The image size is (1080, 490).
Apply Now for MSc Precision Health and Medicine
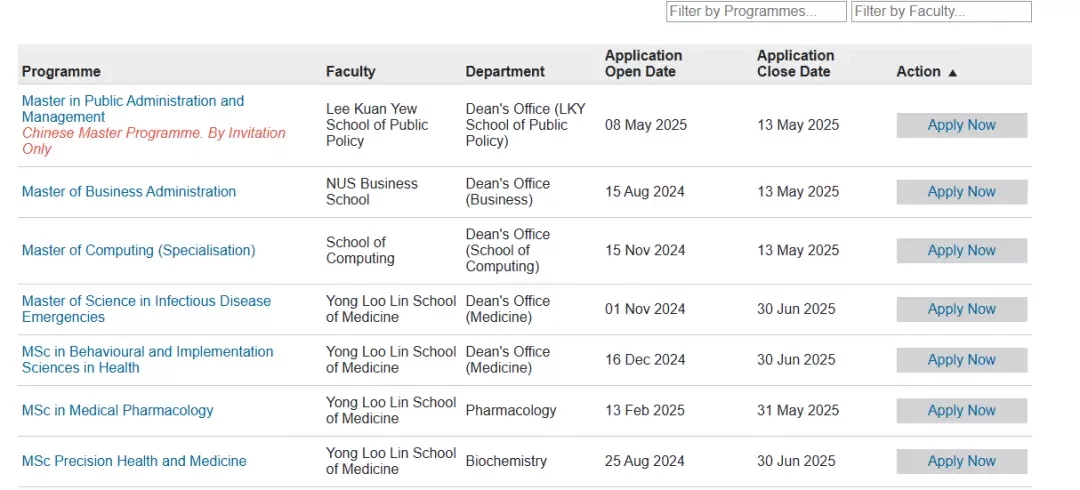coord(962,462)
